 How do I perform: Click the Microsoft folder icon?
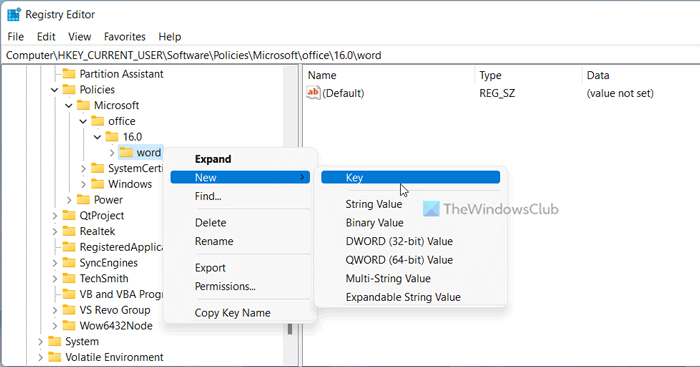[83, 105]
